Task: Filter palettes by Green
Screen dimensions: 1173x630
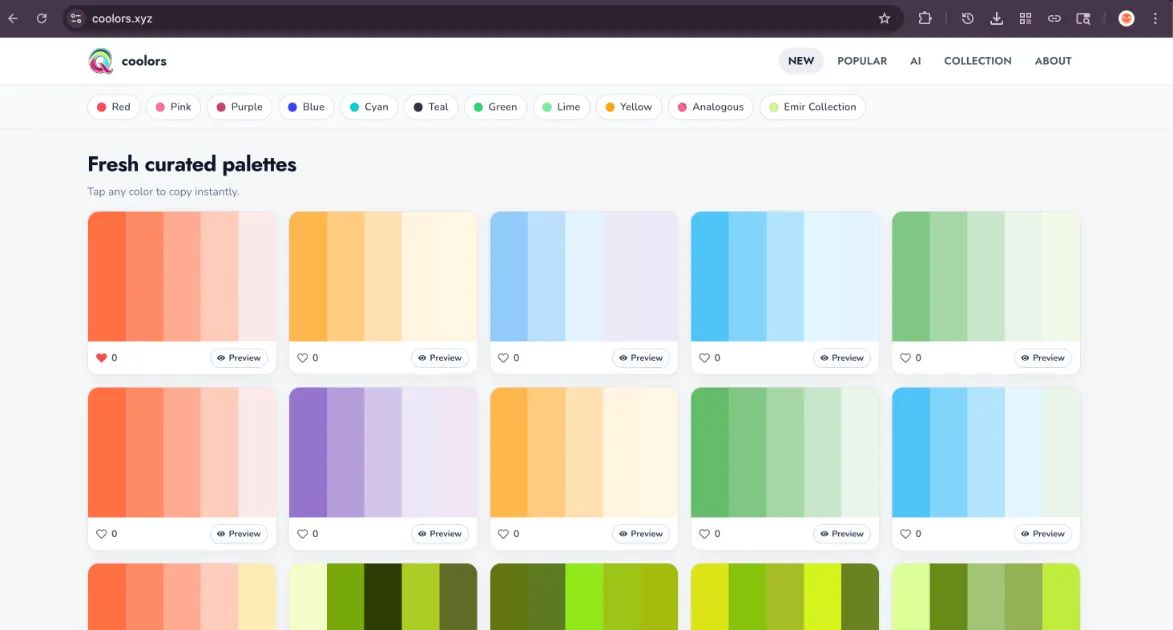Action: coord(495,107)
